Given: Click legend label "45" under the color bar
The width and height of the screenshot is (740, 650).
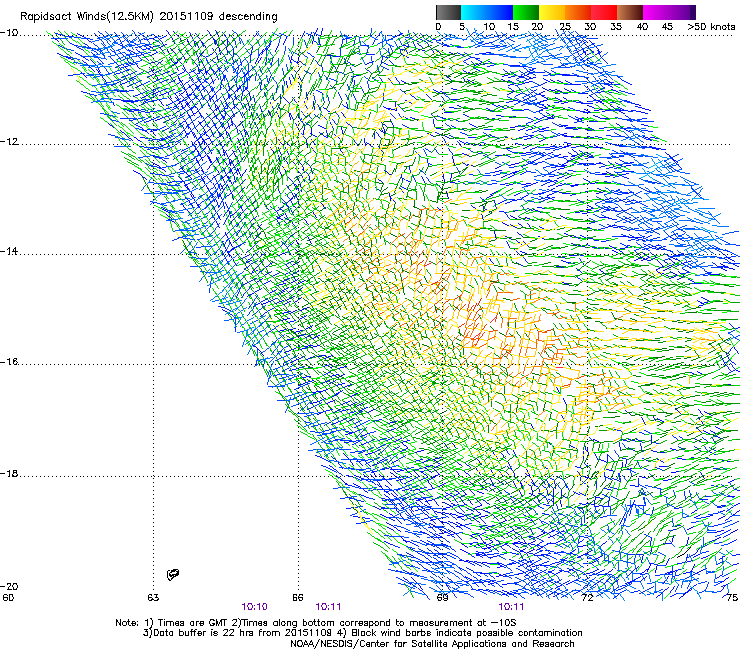Looking at the screenshot, I should (x=667, y=26).
